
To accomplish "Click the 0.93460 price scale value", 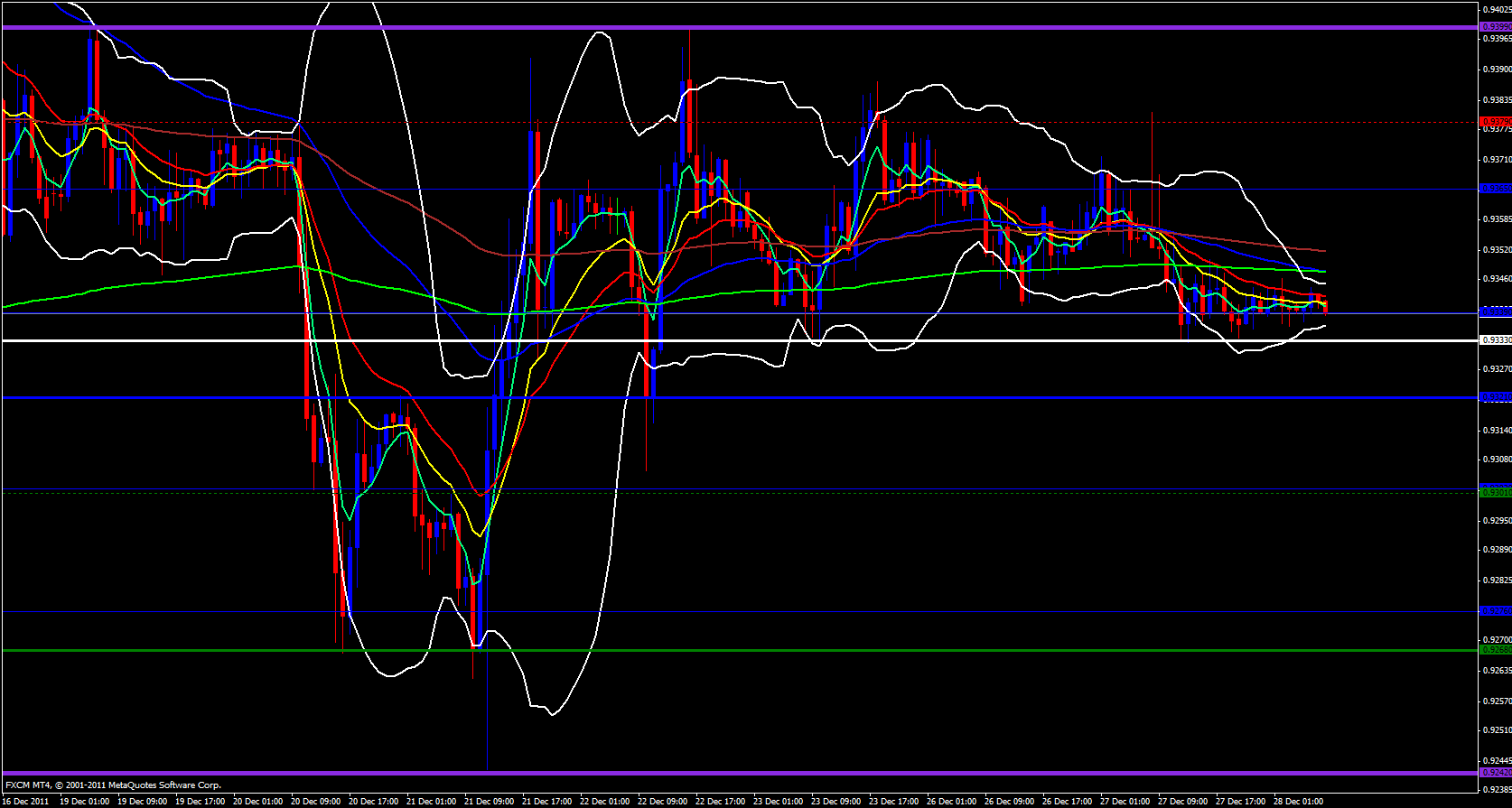I will pos(1497,278).
